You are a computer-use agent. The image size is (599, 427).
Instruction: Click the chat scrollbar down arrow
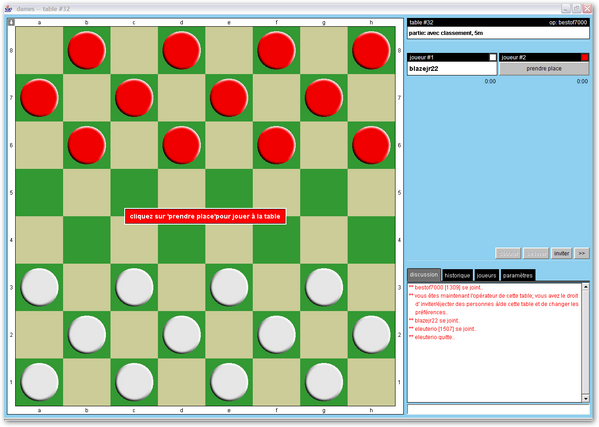click(585, 398)
